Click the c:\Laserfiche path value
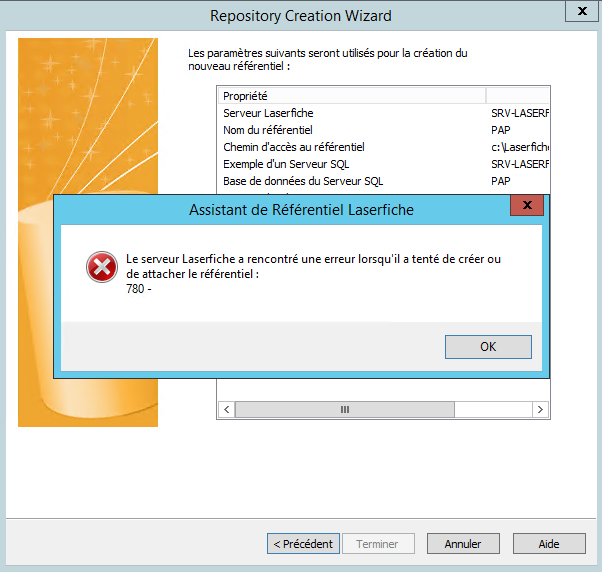The height and width of the screenshot is (572, 602). (520, 147)
